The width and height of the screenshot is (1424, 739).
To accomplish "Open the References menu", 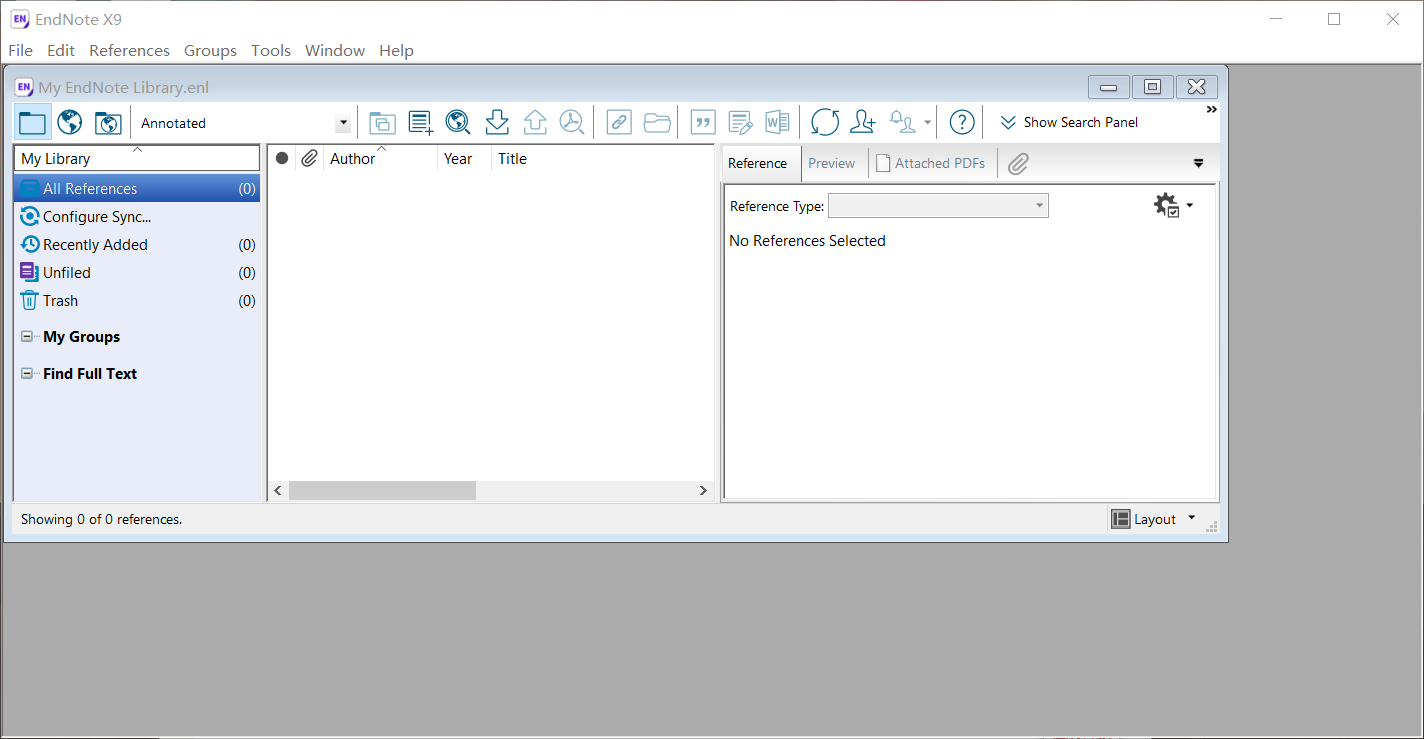I will [129, 50].
